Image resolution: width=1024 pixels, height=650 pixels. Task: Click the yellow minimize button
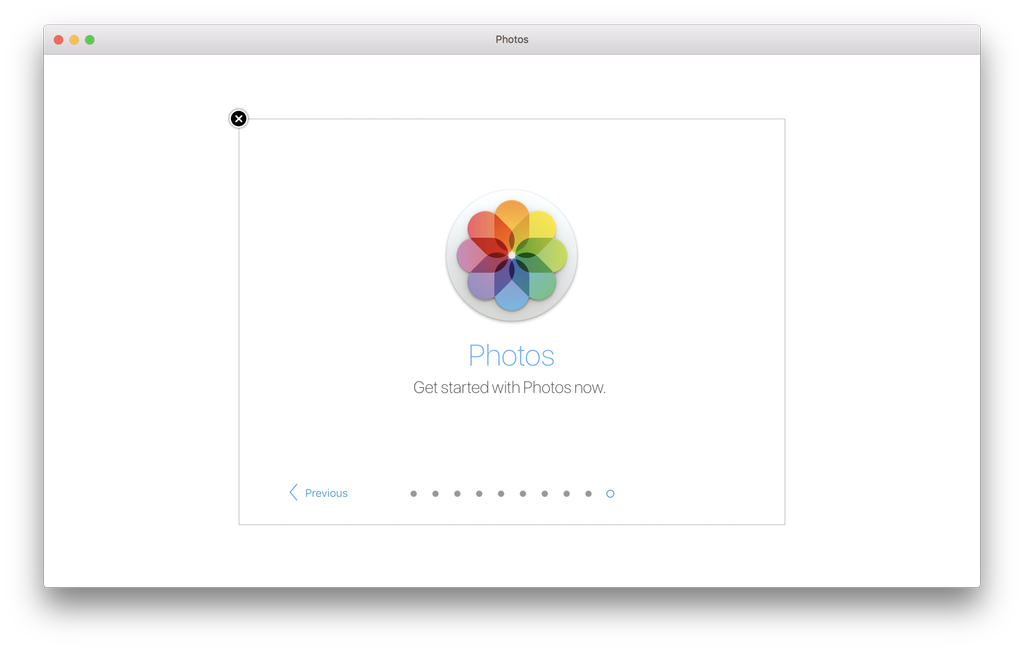tap(74, 39)
